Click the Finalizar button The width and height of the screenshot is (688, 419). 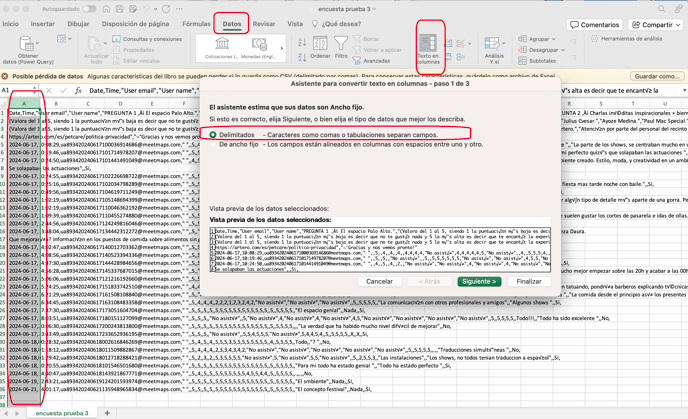click(x=529, y=281)
